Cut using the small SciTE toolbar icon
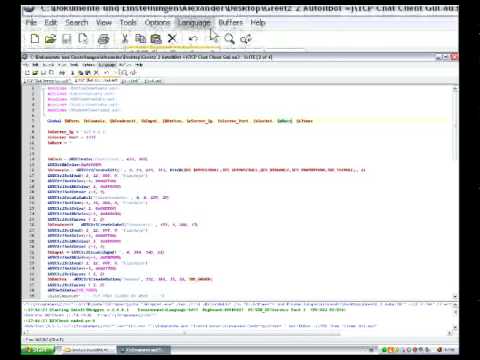Viewport: 480px width, 360px height. 73,72
